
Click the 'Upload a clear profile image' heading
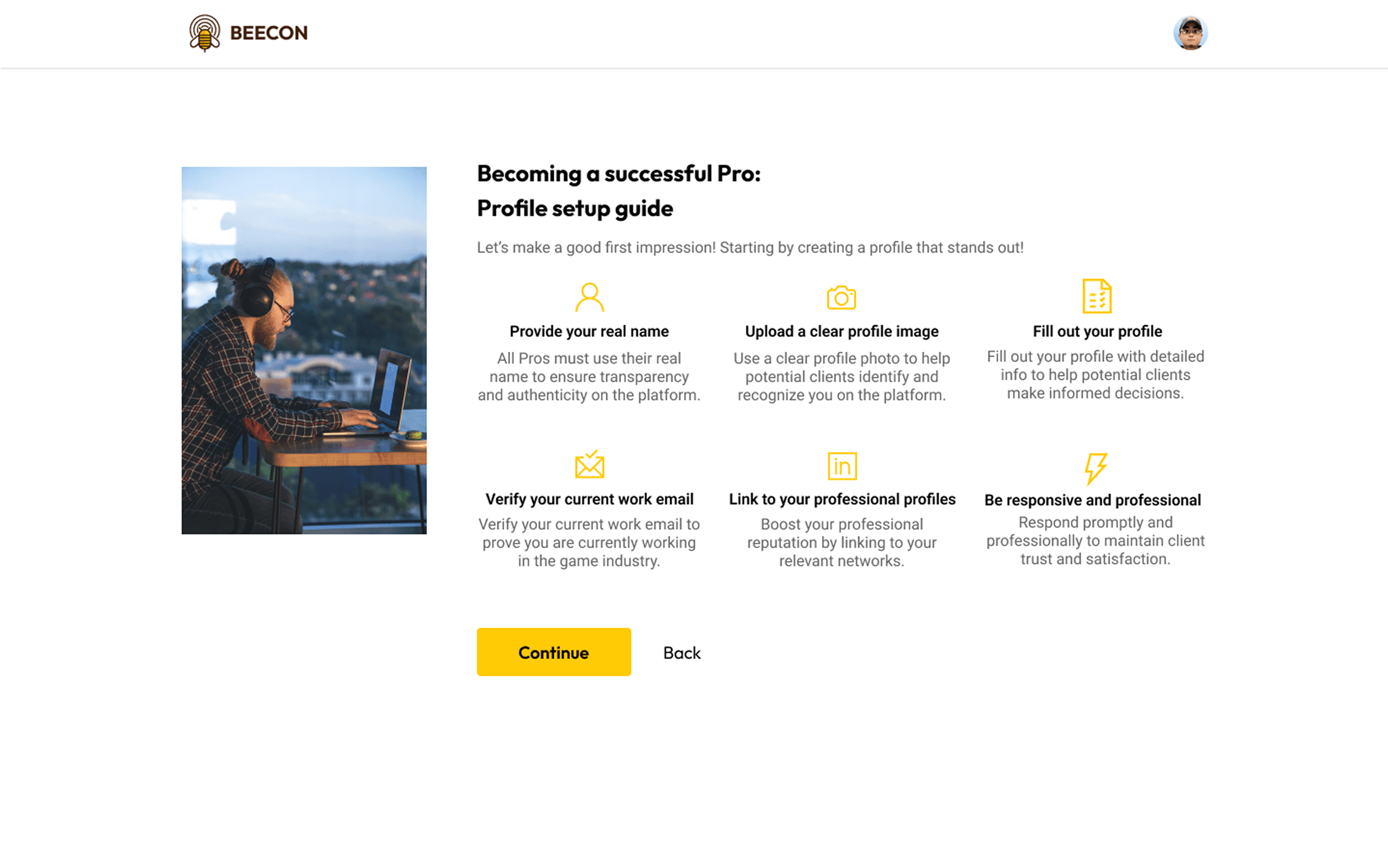tap(841, 331)
